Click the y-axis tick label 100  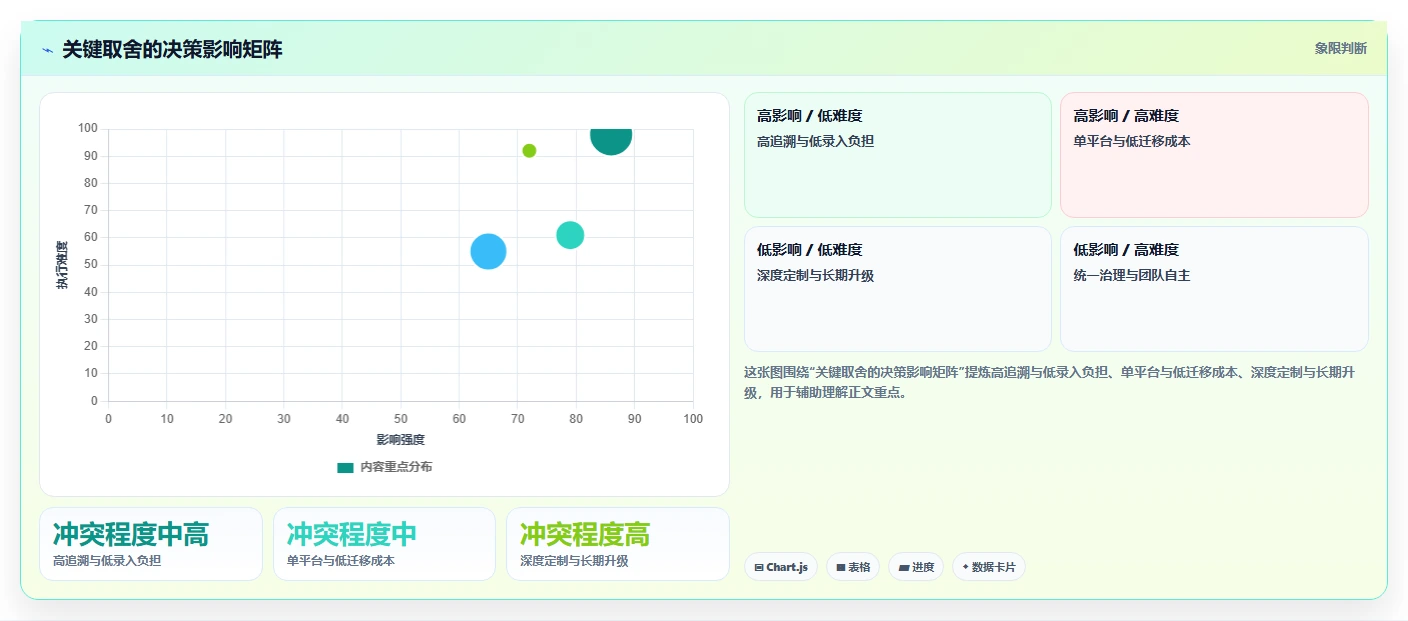88,128
